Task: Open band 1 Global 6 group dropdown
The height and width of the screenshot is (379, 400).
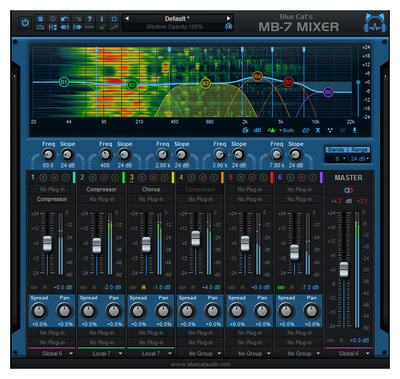Action: click(52, 354)
